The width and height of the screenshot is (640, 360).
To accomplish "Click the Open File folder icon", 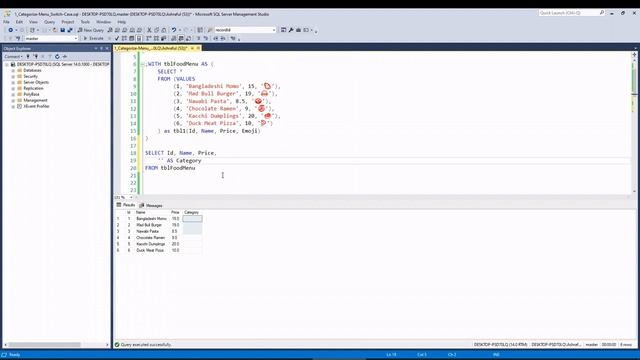I will pos(55,30).
